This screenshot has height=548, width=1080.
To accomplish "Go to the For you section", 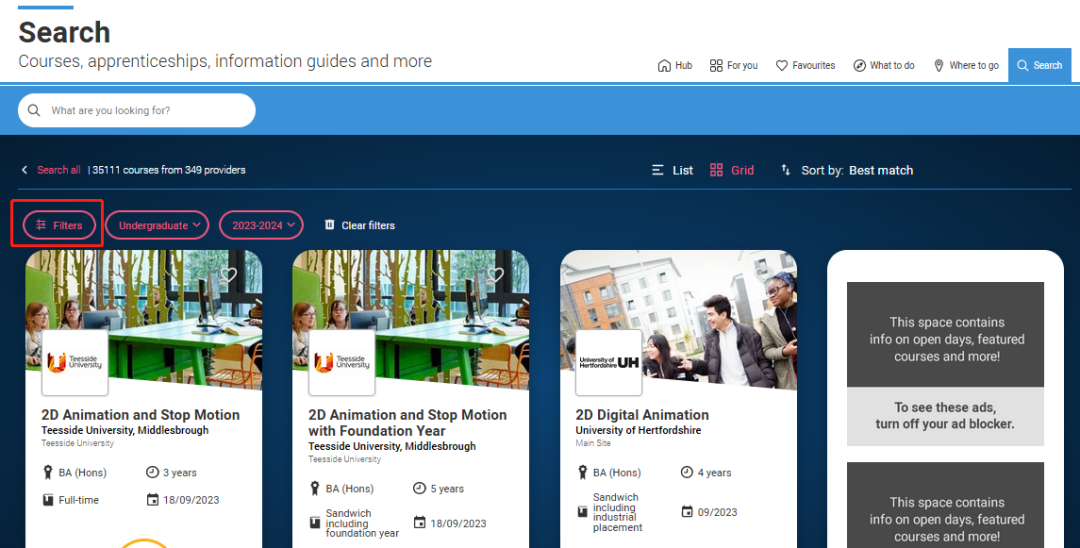I will (733, 65).
